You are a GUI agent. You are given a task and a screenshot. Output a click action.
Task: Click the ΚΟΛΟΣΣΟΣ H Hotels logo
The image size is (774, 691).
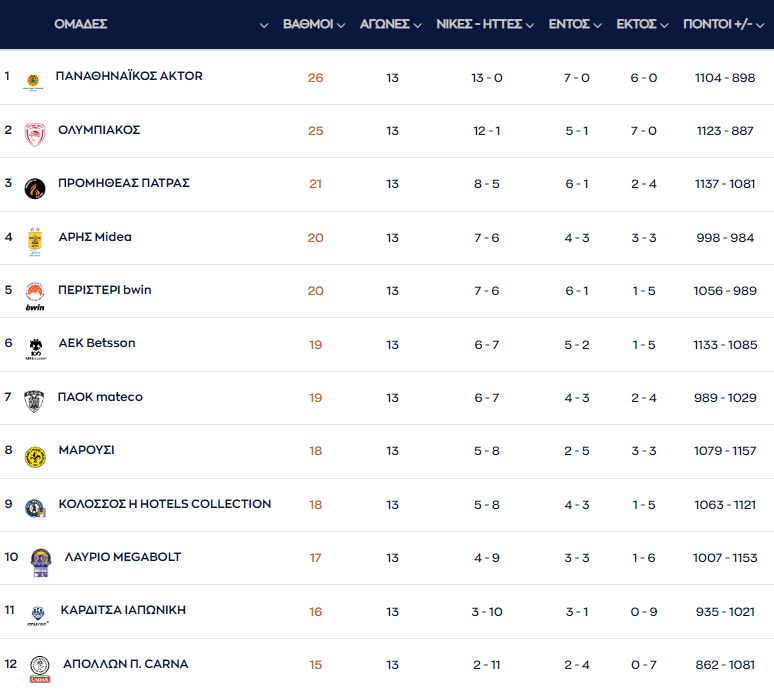[x=35, y=508]
